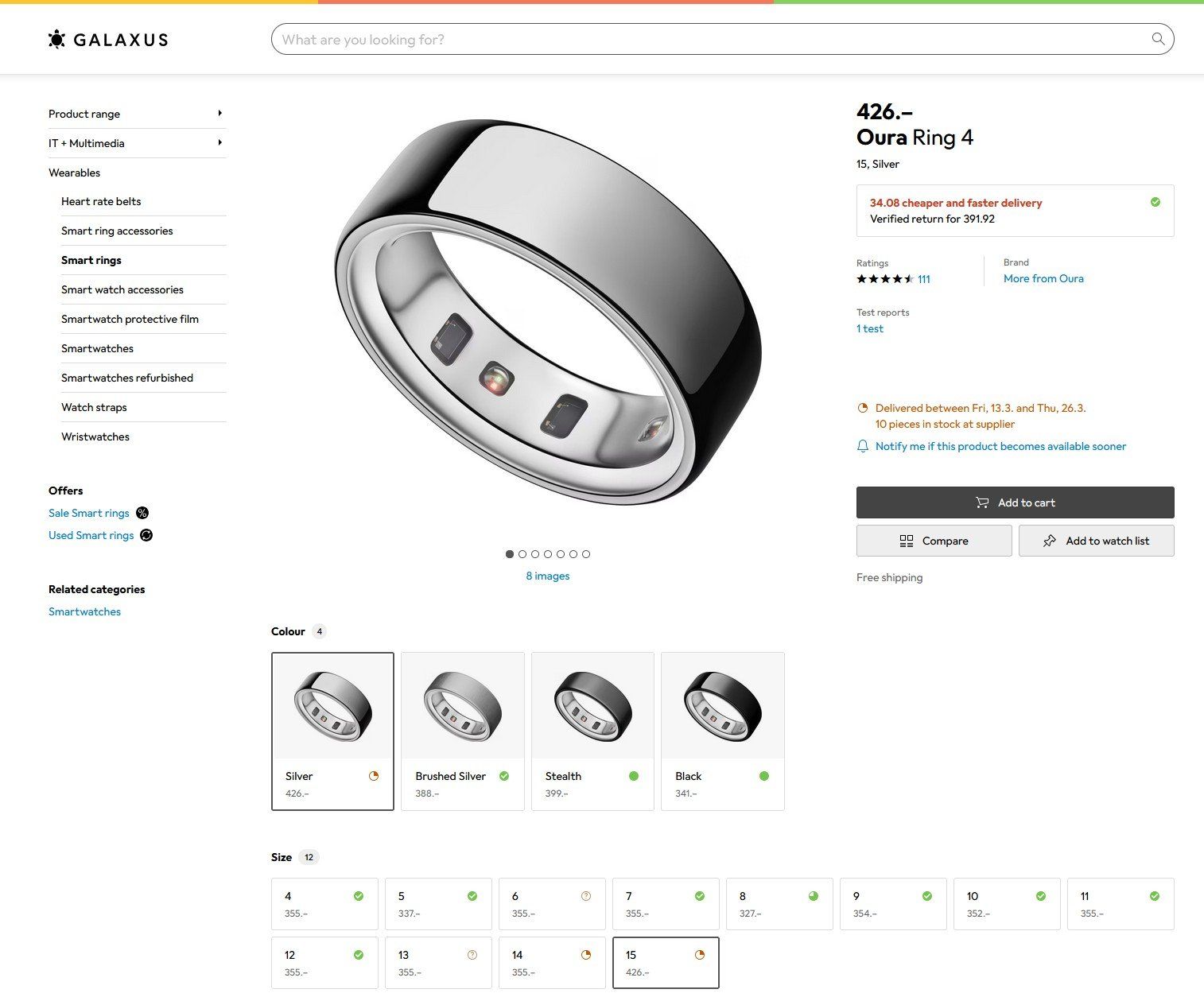Open the '34.08 cheaper and faster delivery' offer
Viewport: 1204px width, 997px height.
1016,211
